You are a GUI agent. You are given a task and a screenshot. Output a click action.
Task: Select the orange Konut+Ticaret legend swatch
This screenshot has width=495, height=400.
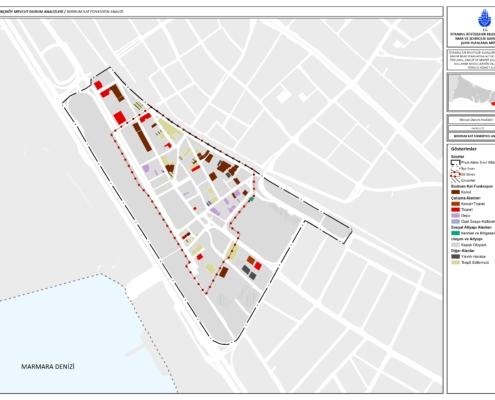click(455, 204)
